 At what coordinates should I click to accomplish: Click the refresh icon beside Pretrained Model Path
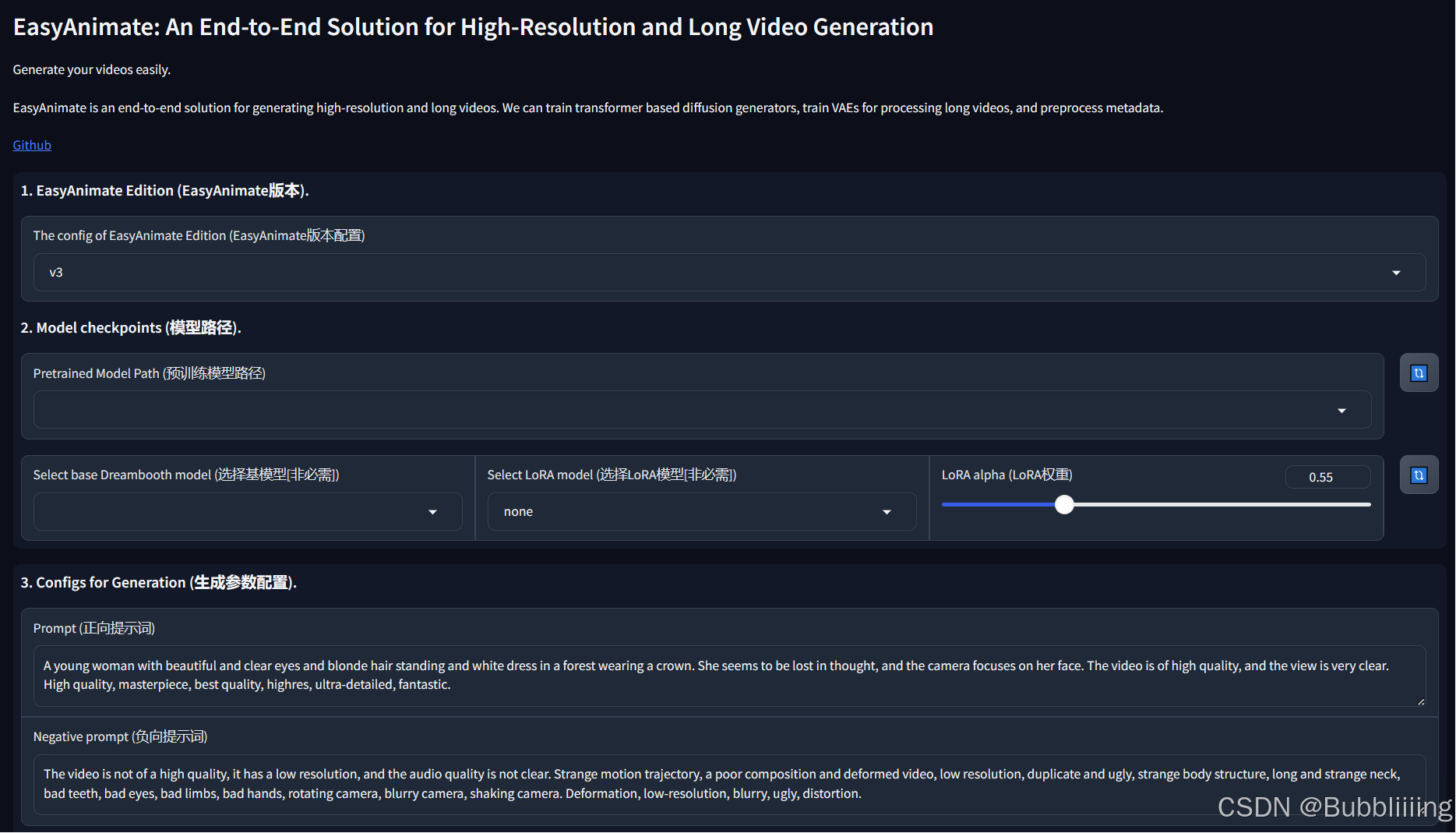click(x=1419, y=373)
